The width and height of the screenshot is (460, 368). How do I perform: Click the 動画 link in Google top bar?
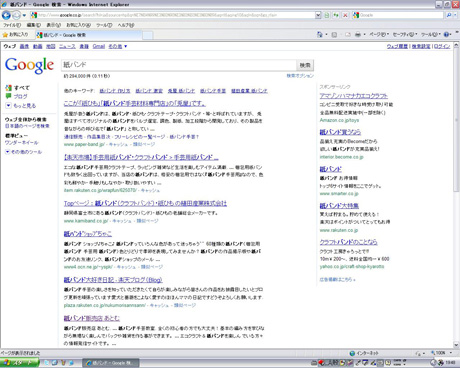(38, 46)
